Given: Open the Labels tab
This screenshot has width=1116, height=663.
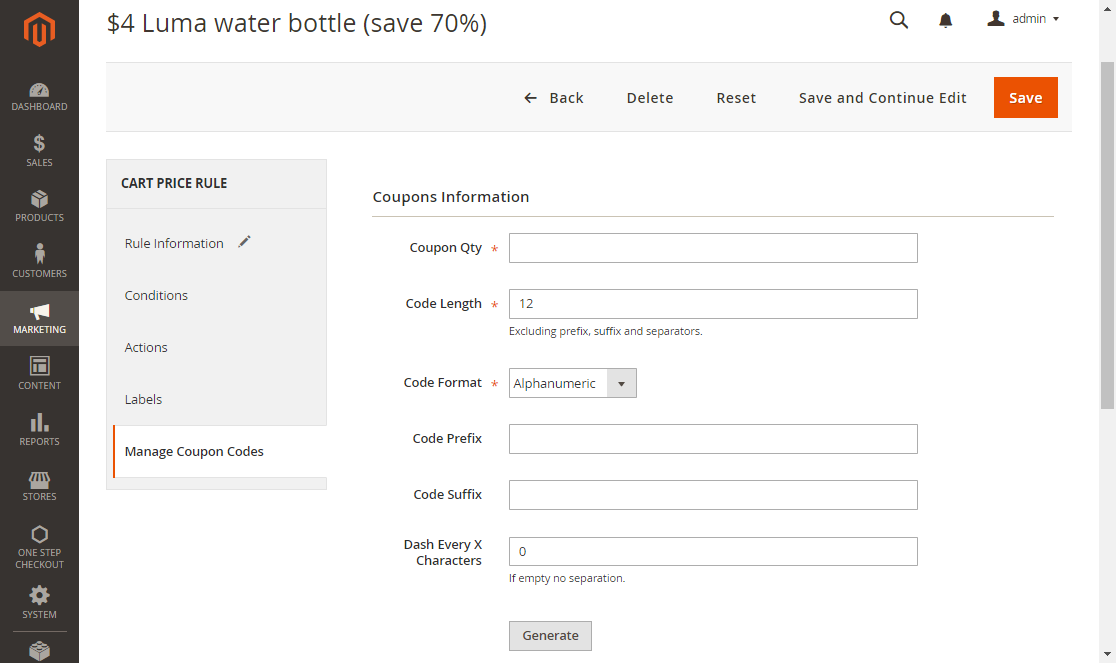Looking at the screenshot, I should pyautogui.click(x=143, y=400).
